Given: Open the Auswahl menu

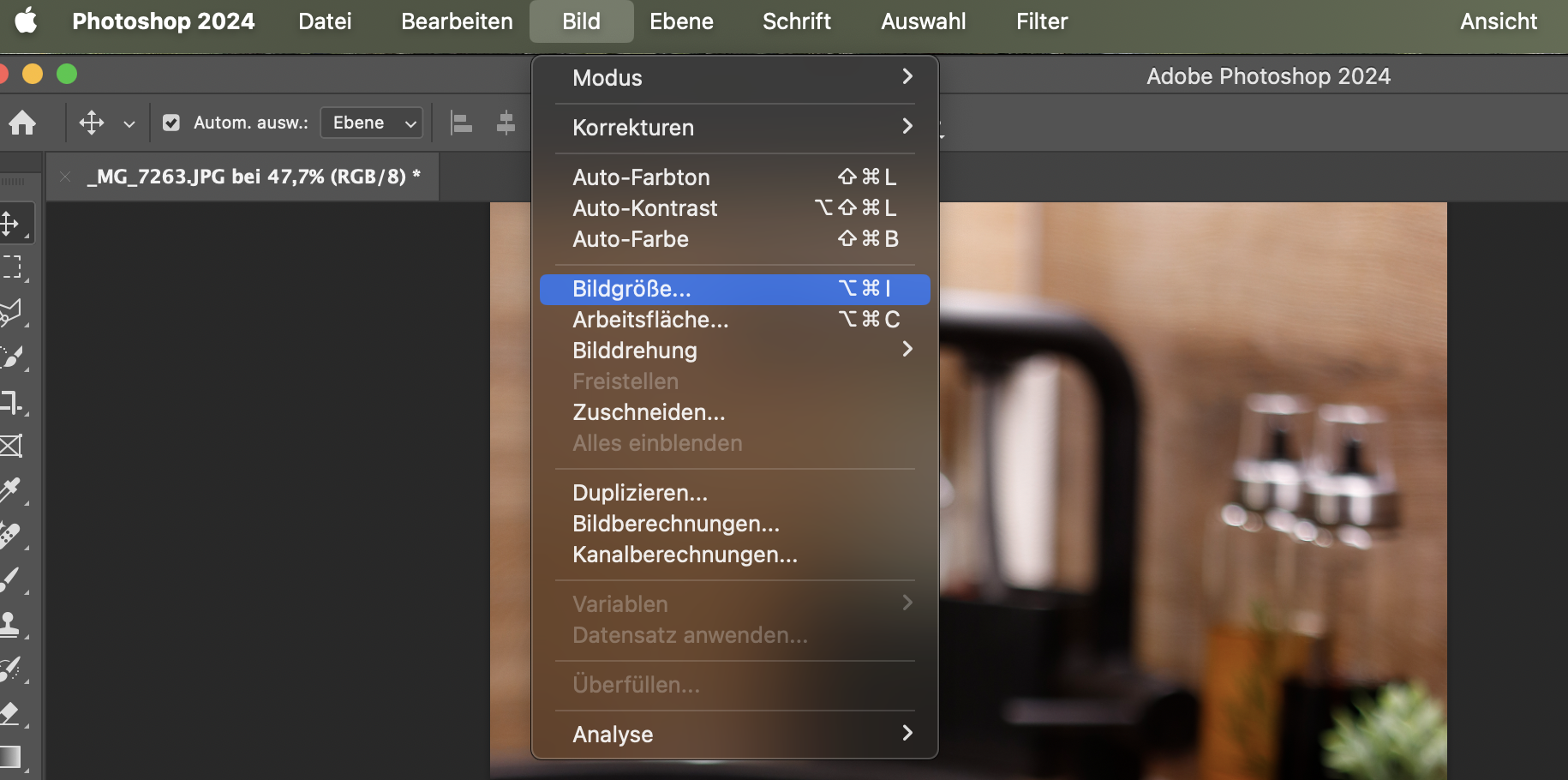Looking at the screenshot, I should [x=923, y=21].
